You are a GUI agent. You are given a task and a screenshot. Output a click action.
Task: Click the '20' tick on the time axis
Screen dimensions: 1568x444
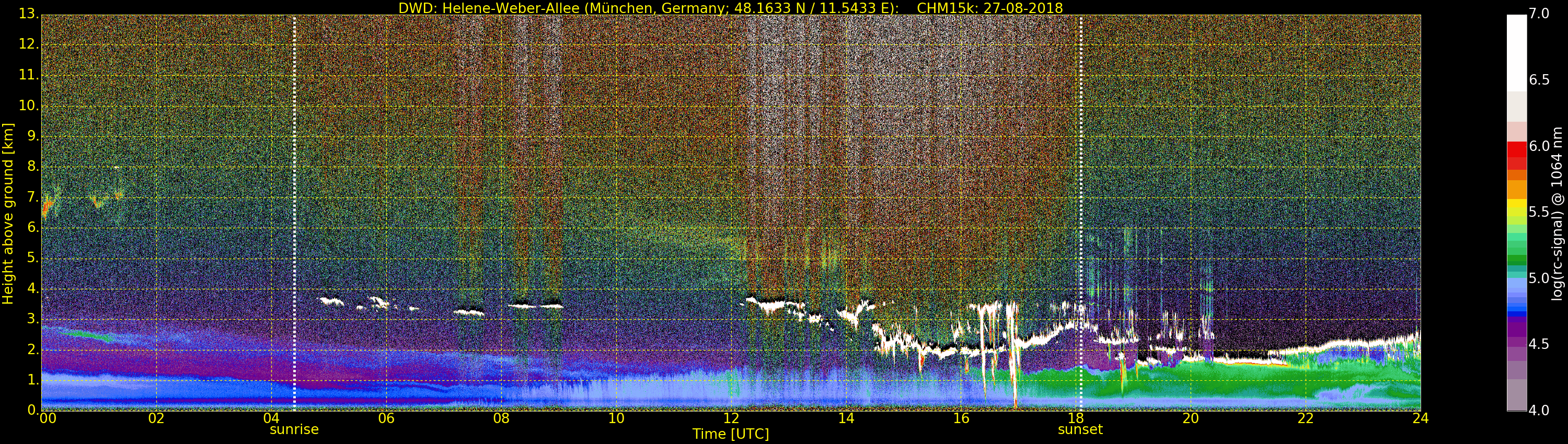pyautogui.click(x=1191, y=418)
